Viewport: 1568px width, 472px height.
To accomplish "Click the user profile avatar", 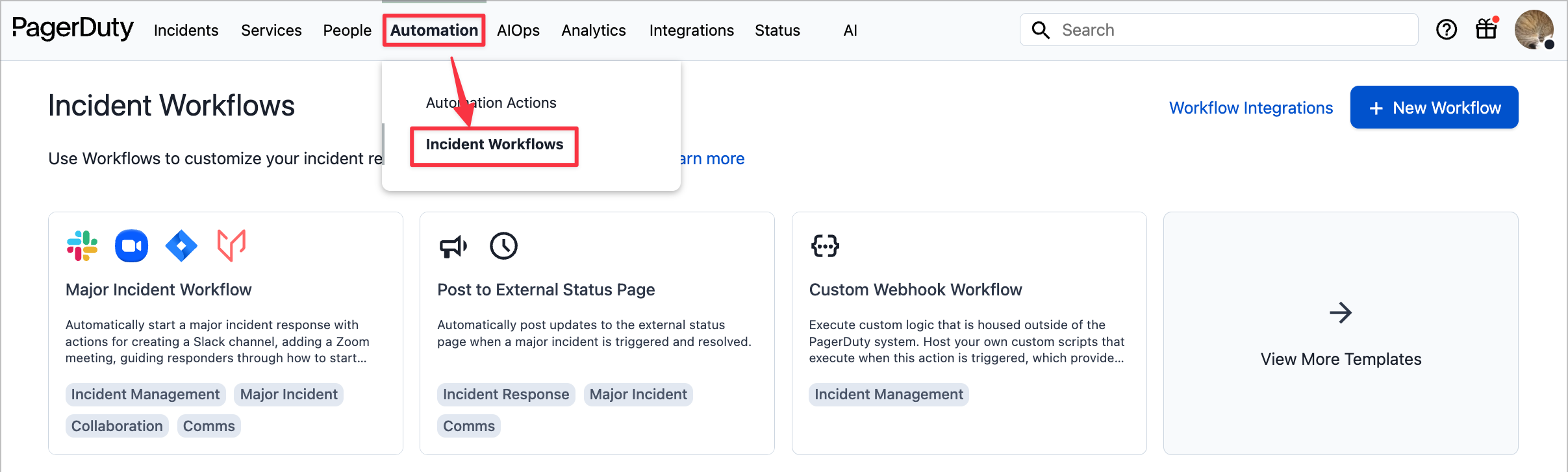I will 1534,30.
